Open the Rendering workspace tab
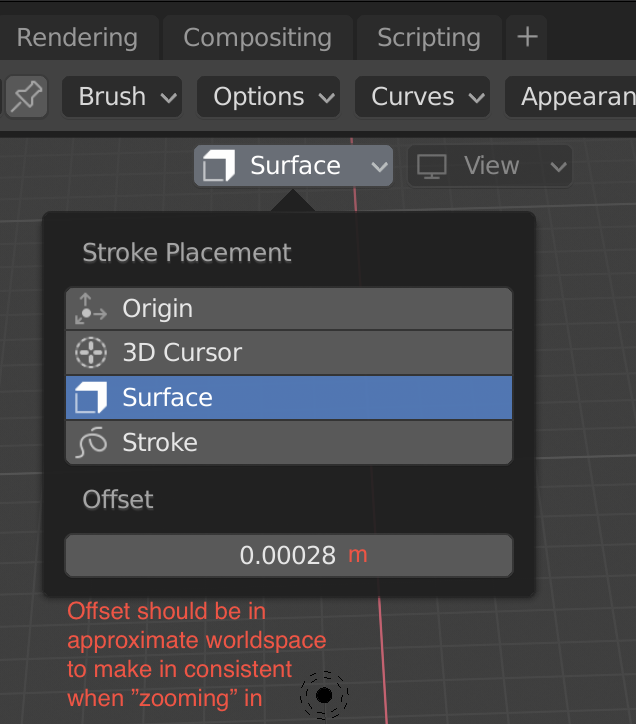636x724 pixels. (x=77, y=37)
